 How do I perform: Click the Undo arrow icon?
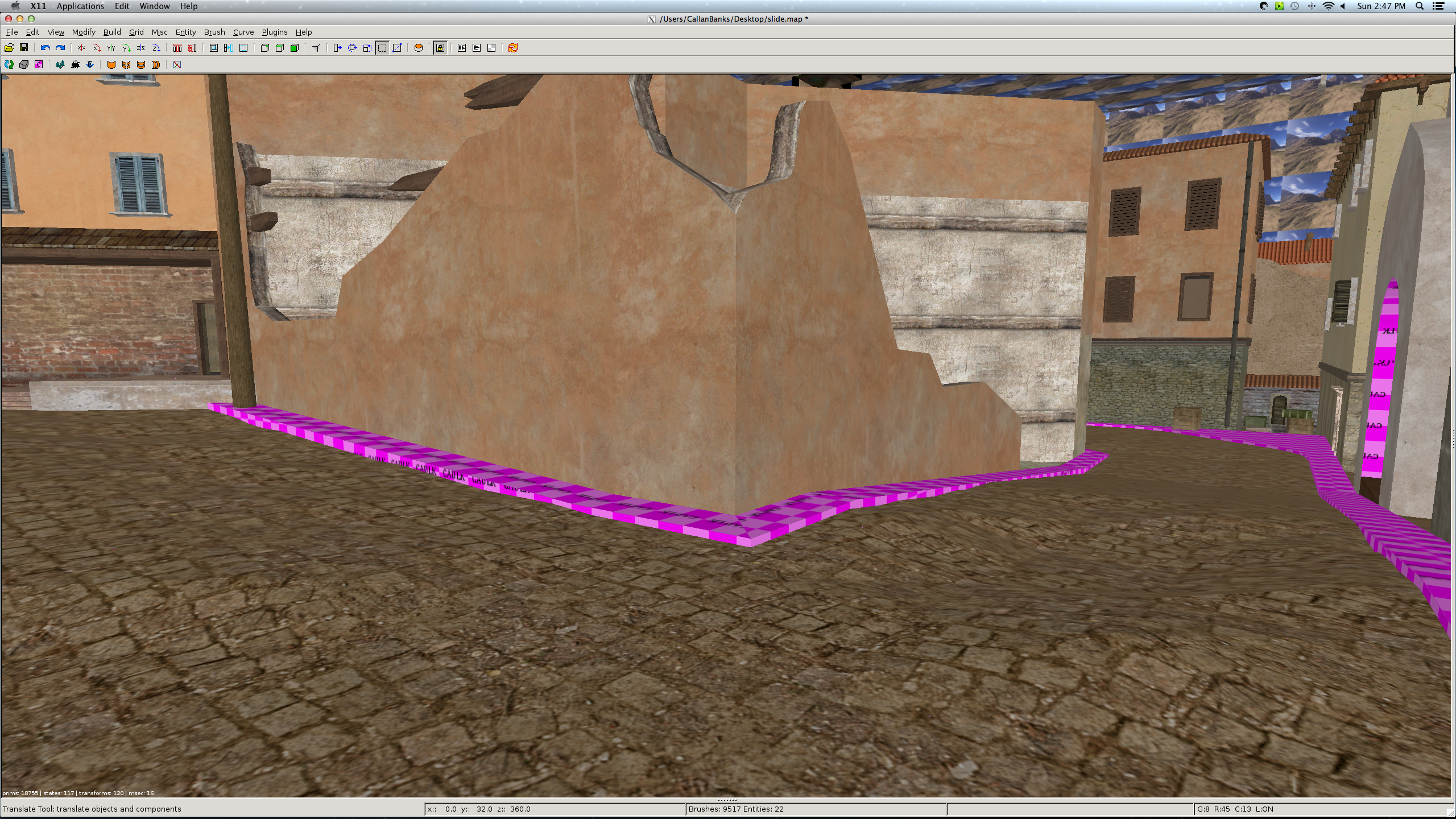click(x=45, y=48)
